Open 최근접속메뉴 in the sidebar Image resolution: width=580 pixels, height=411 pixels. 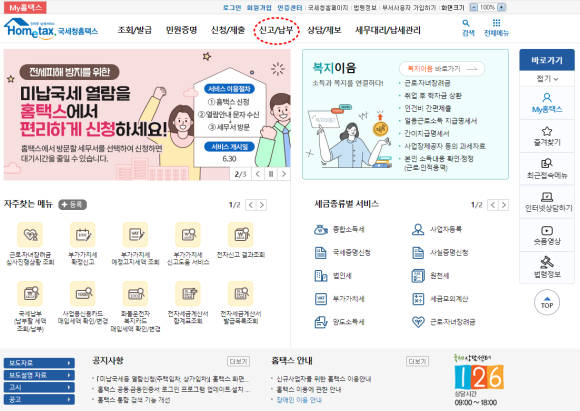[547, 169]
